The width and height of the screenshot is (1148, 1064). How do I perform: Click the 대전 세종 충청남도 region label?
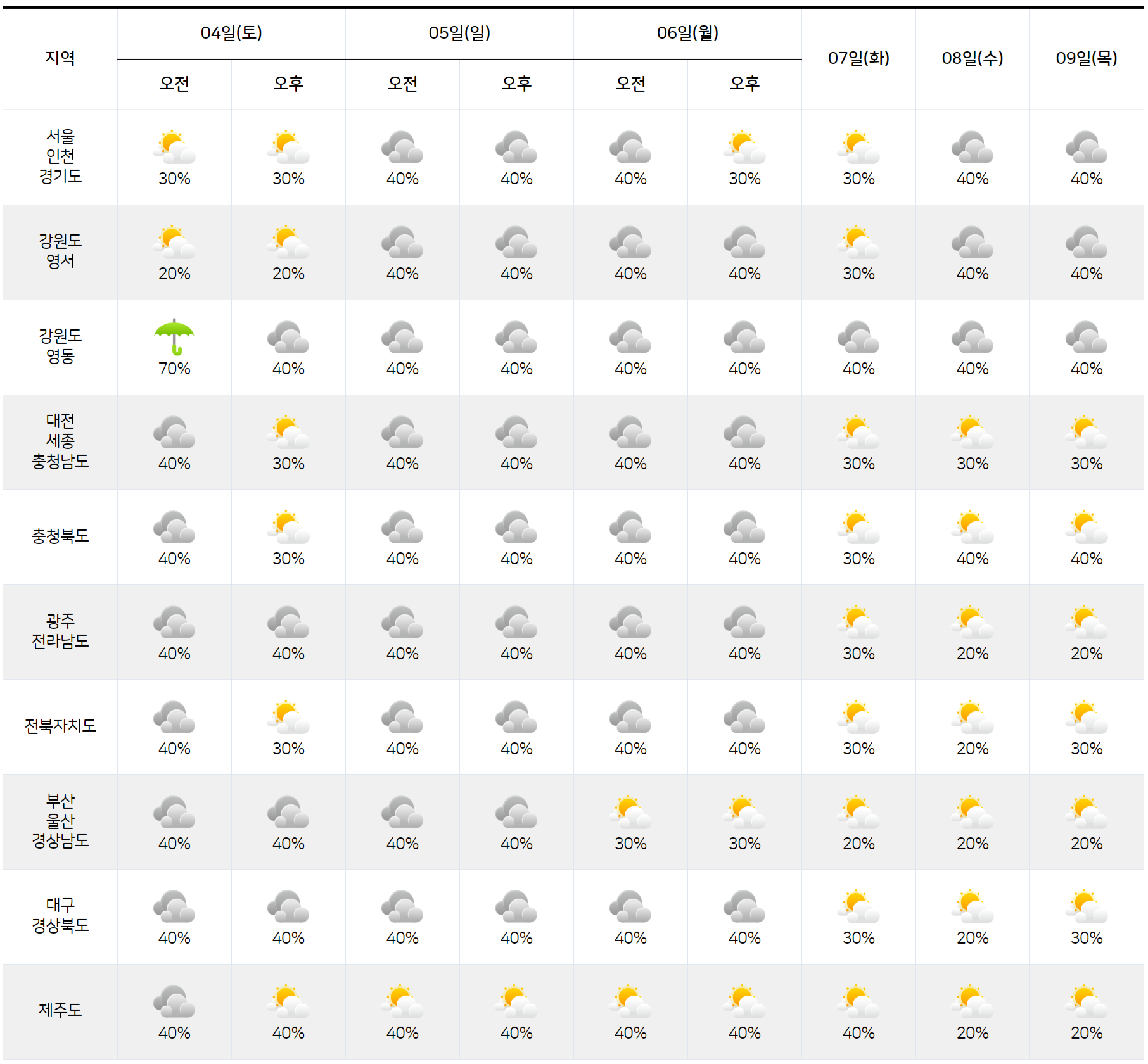tap(60, 441)
